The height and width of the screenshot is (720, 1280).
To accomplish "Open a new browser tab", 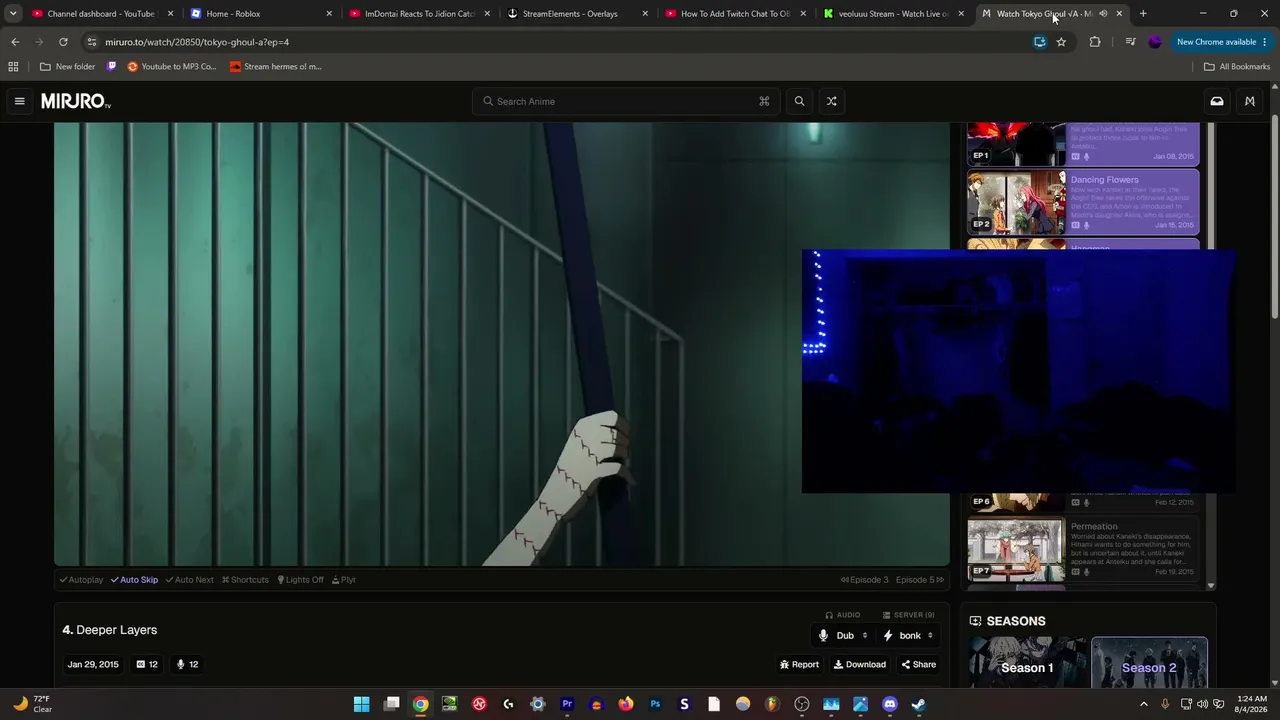I will click(1143, 14).
